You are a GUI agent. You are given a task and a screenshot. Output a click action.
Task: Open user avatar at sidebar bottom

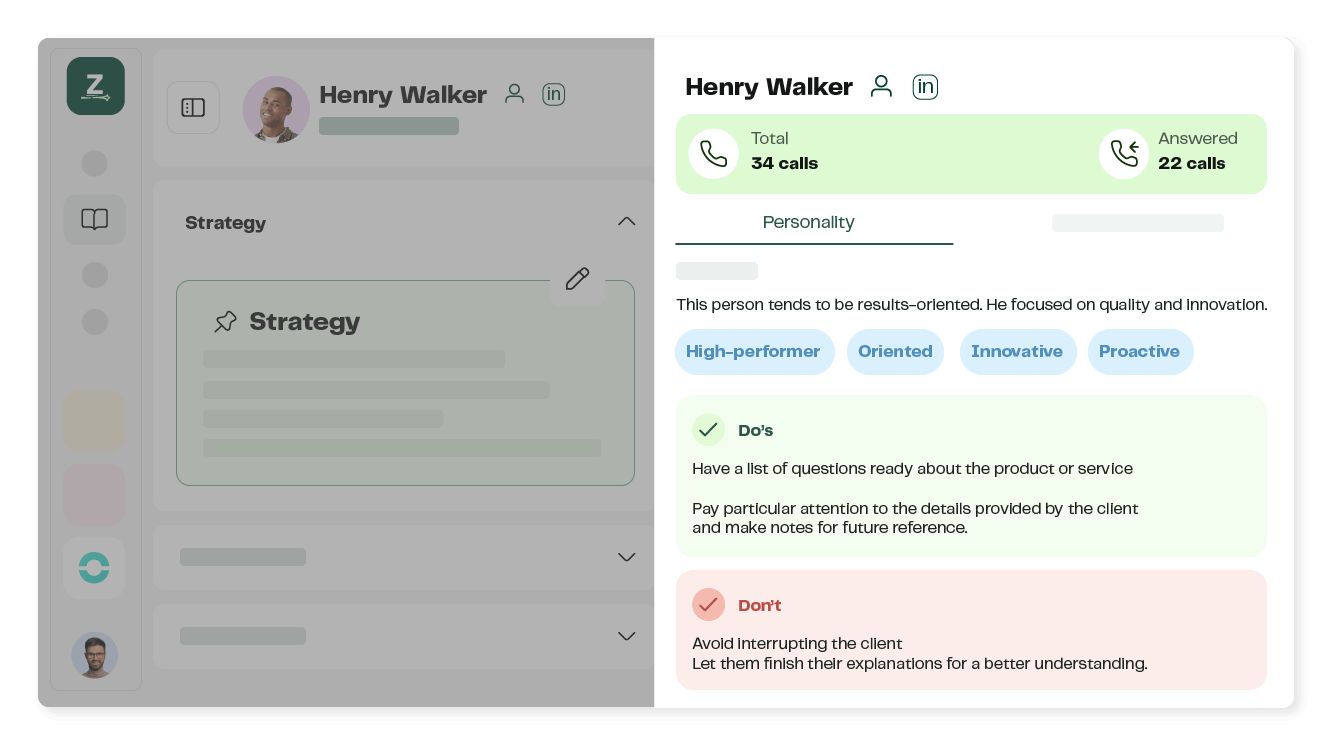tap(95, 656)
